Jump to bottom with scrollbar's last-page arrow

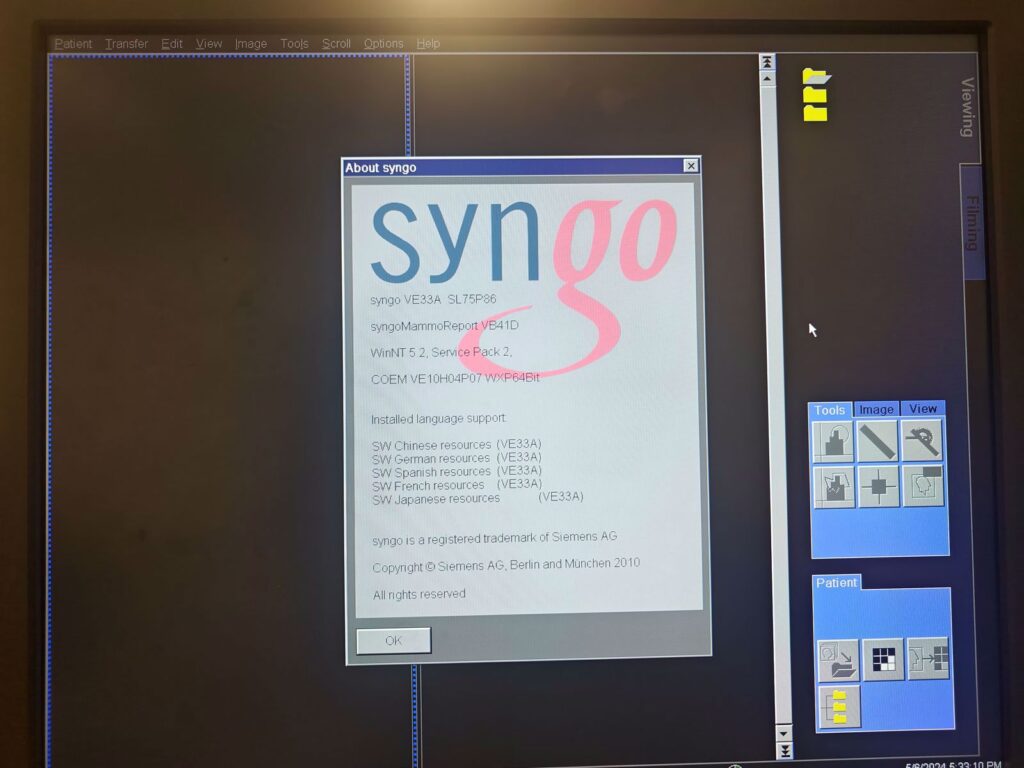(784, 751)
